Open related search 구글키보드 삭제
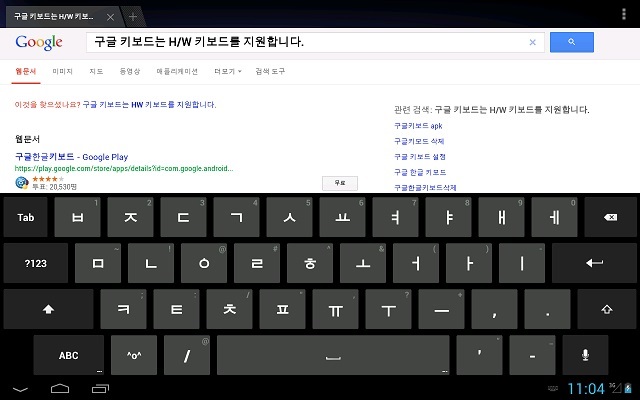Viewport: 640px width, 400px height. (419, 141)
